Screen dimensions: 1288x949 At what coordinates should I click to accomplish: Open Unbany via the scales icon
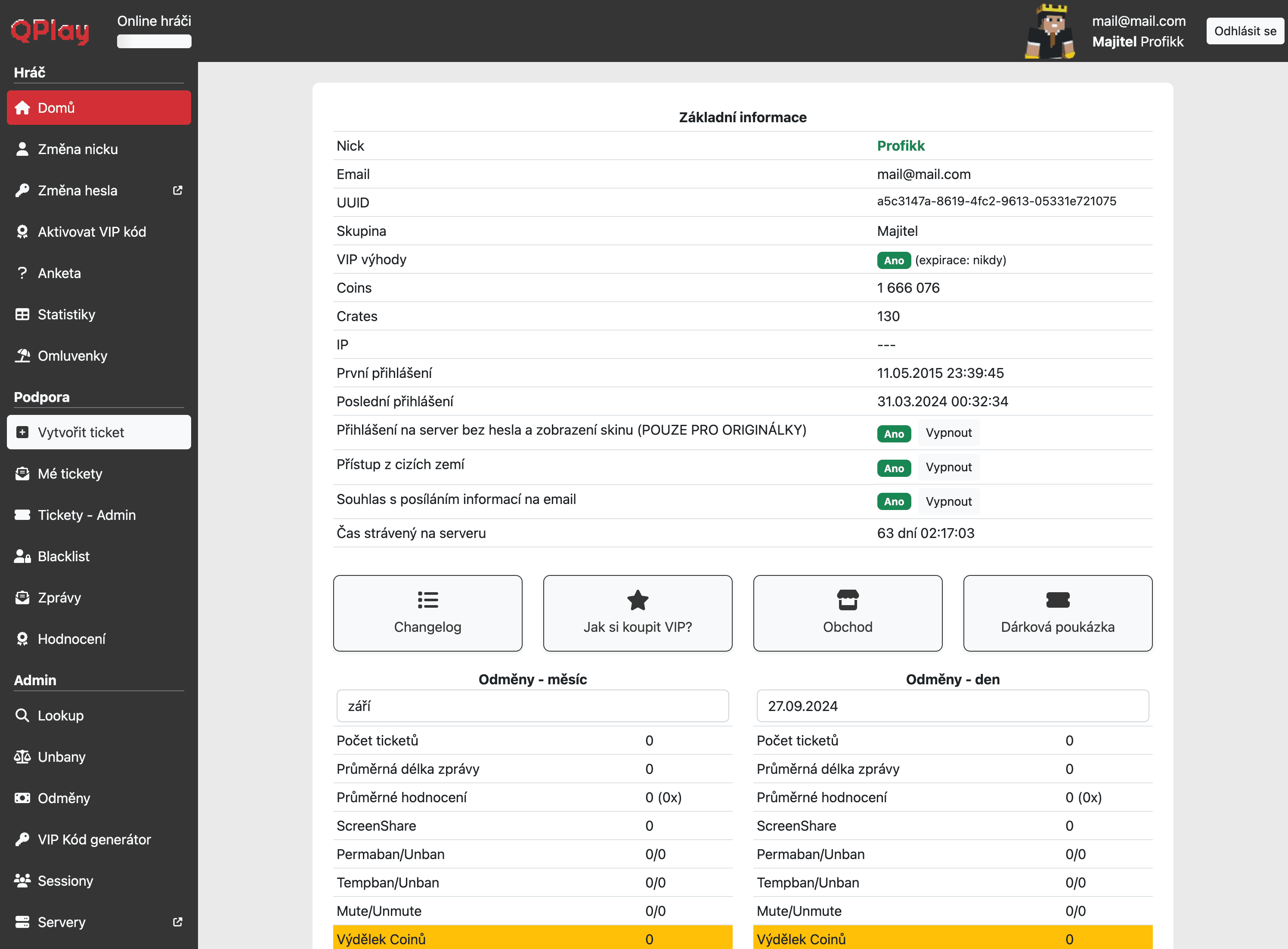(x=23, y=757)
